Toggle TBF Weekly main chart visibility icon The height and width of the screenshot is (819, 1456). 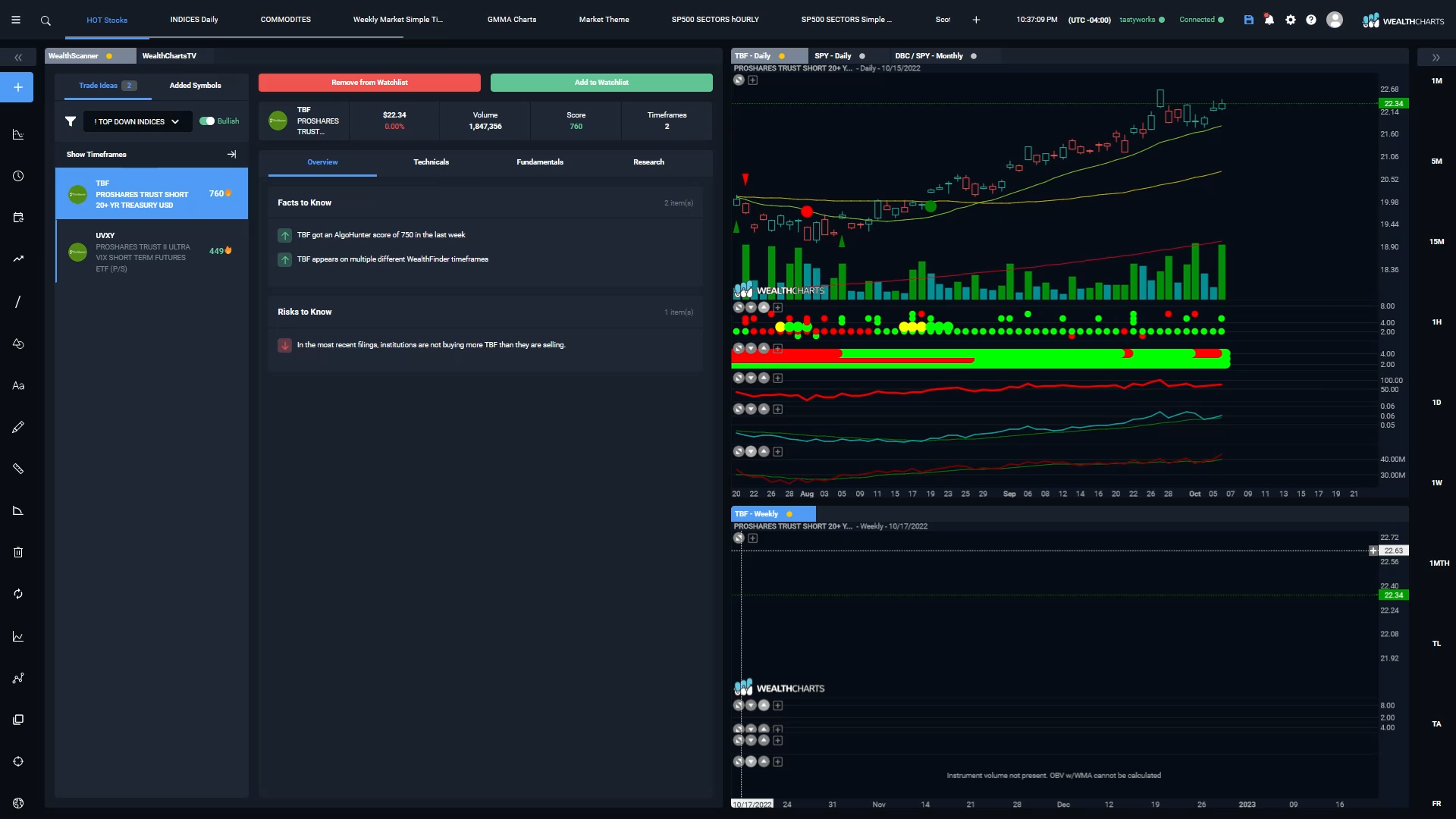click(739, 538)
